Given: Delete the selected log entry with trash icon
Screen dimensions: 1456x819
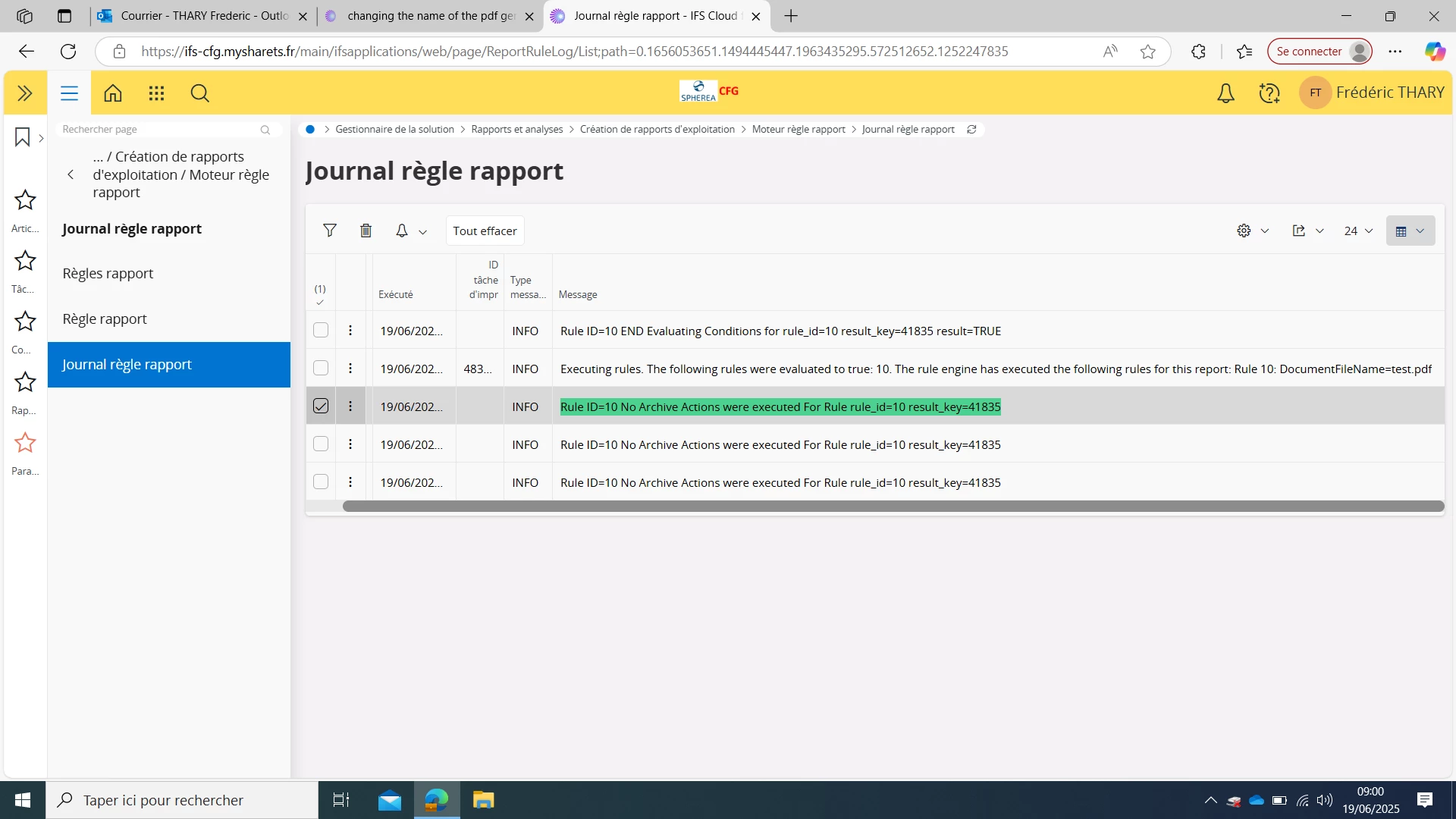Looking at the screenshot, I should tap(366, 231).
